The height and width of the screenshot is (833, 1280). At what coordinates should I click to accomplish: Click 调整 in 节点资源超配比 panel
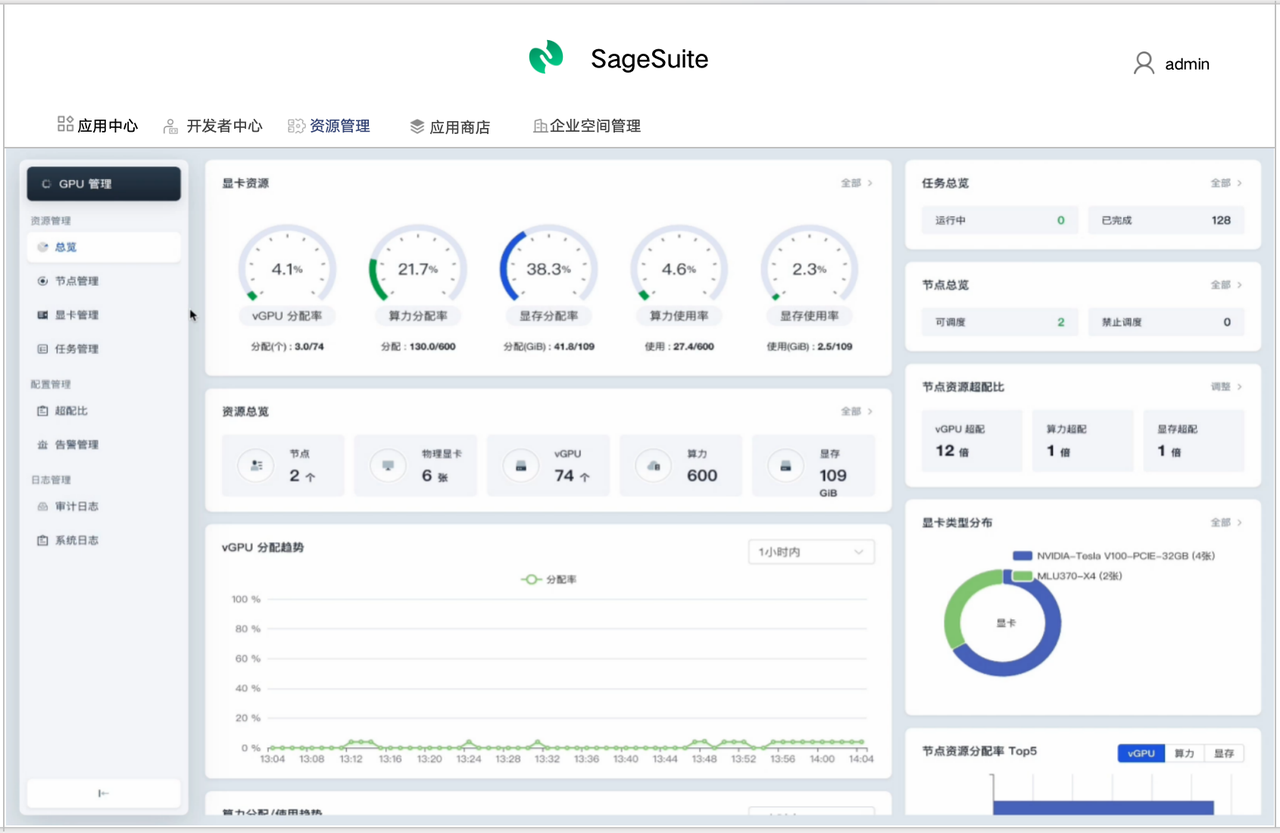tap(1227, 386)
